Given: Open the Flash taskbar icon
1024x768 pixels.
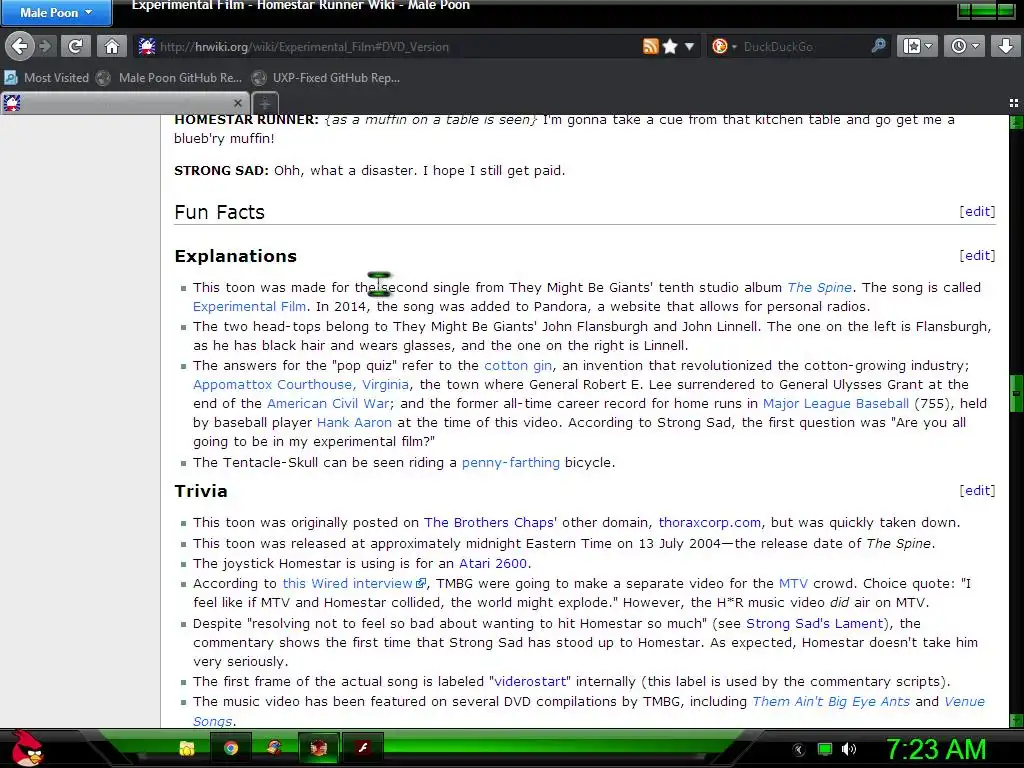Looking at the screenshot, I should point(362,748).
